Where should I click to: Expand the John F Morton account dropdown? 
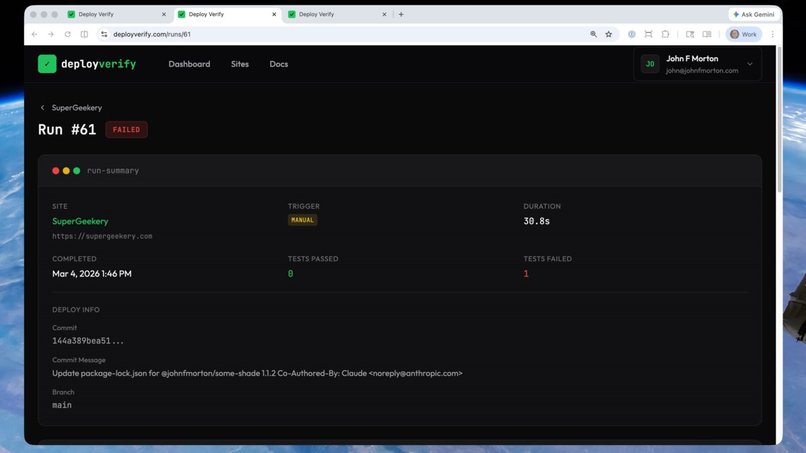point(698,64)
